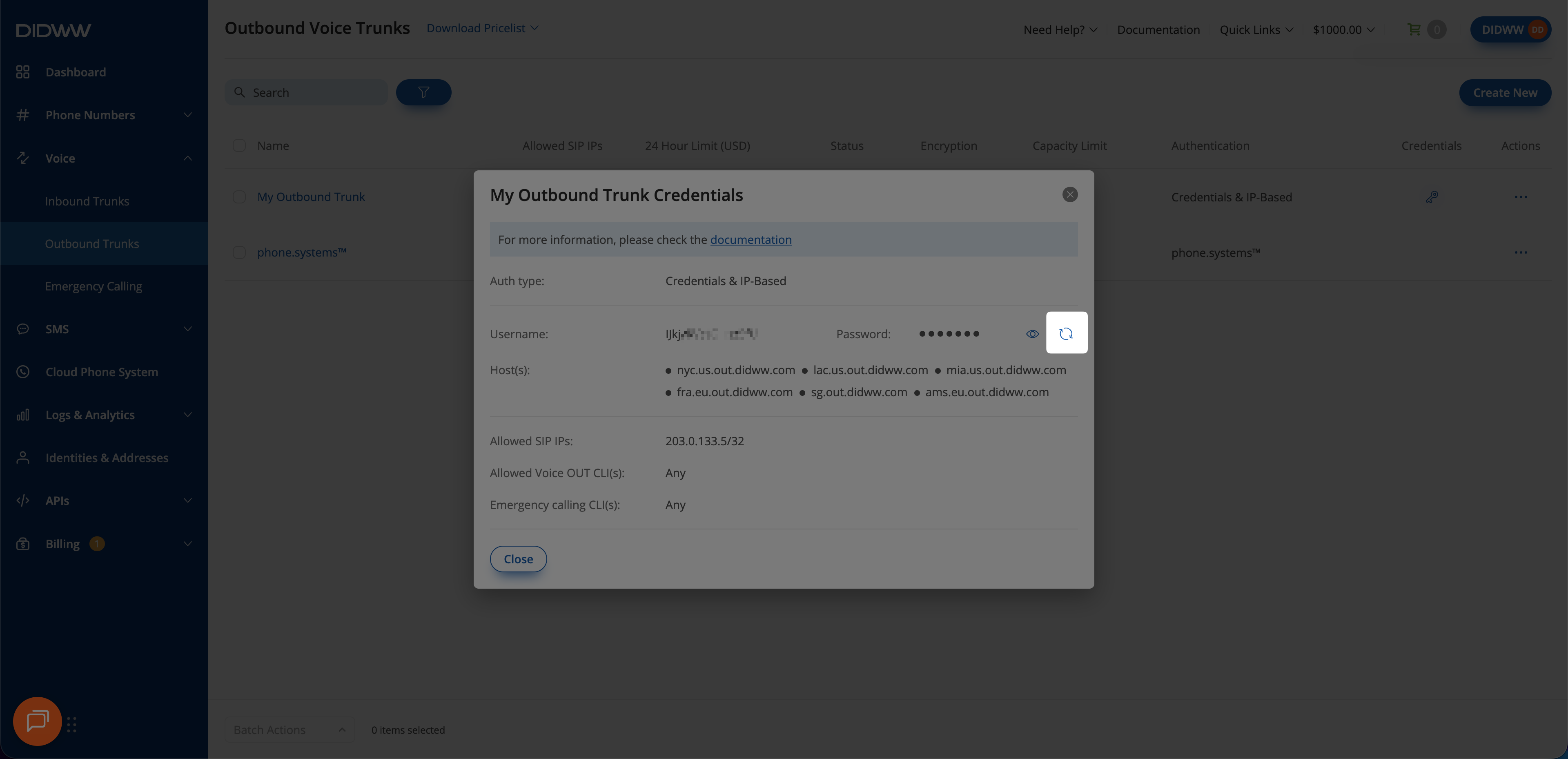Toggle the select-all checkbox in table header

coord(238,145)
